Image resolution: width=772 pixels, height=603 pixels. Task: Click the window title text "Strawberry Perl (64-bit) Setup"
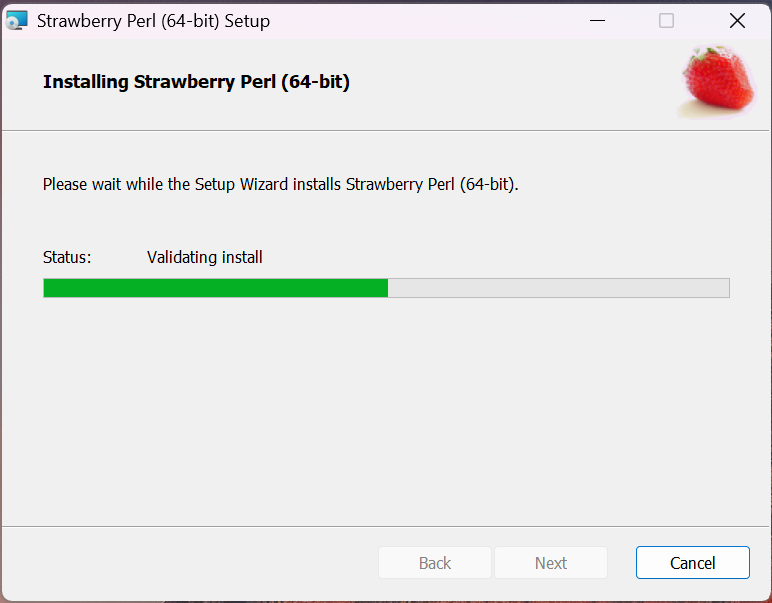[153, 20]
